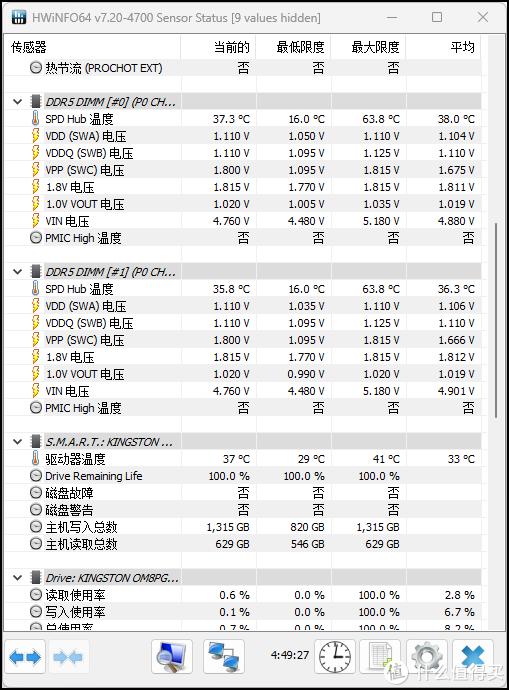Viewport: 509px width, 690px height.
Task: Open remote network computers icon
Action: [x=223, y=657]
